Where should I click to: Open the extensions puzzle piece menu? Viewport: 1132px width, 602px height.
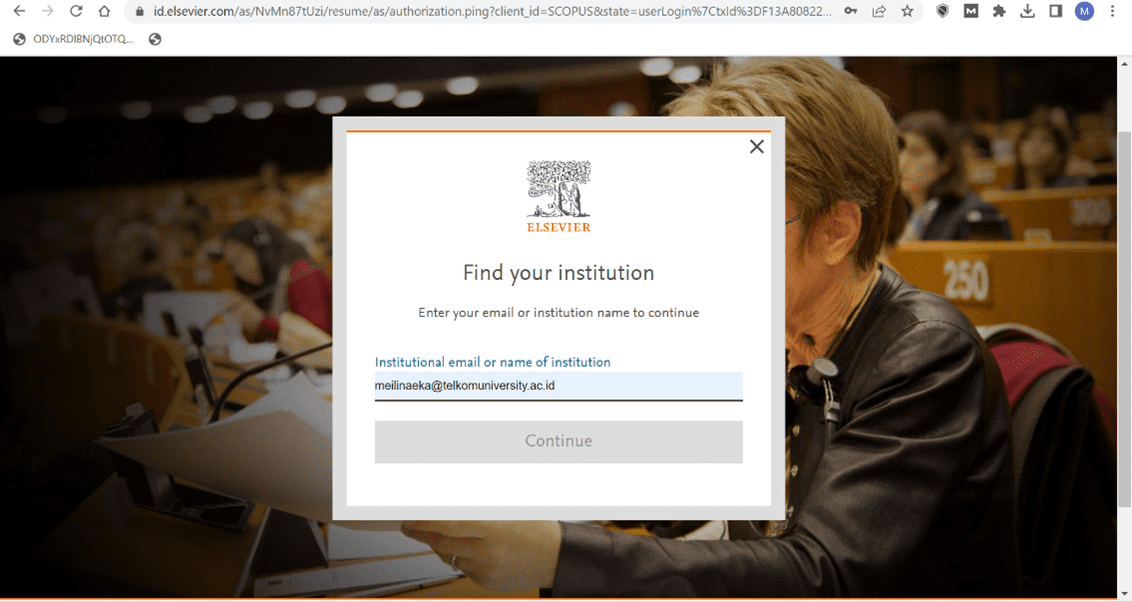(x=999, y=12)
